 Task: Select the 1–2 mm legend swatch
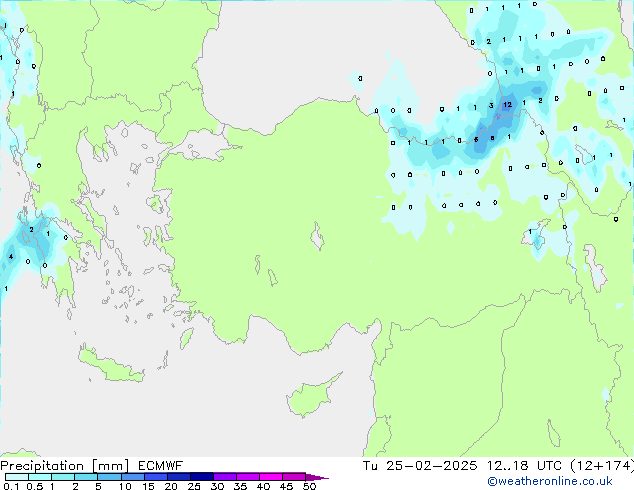point(63,477)
